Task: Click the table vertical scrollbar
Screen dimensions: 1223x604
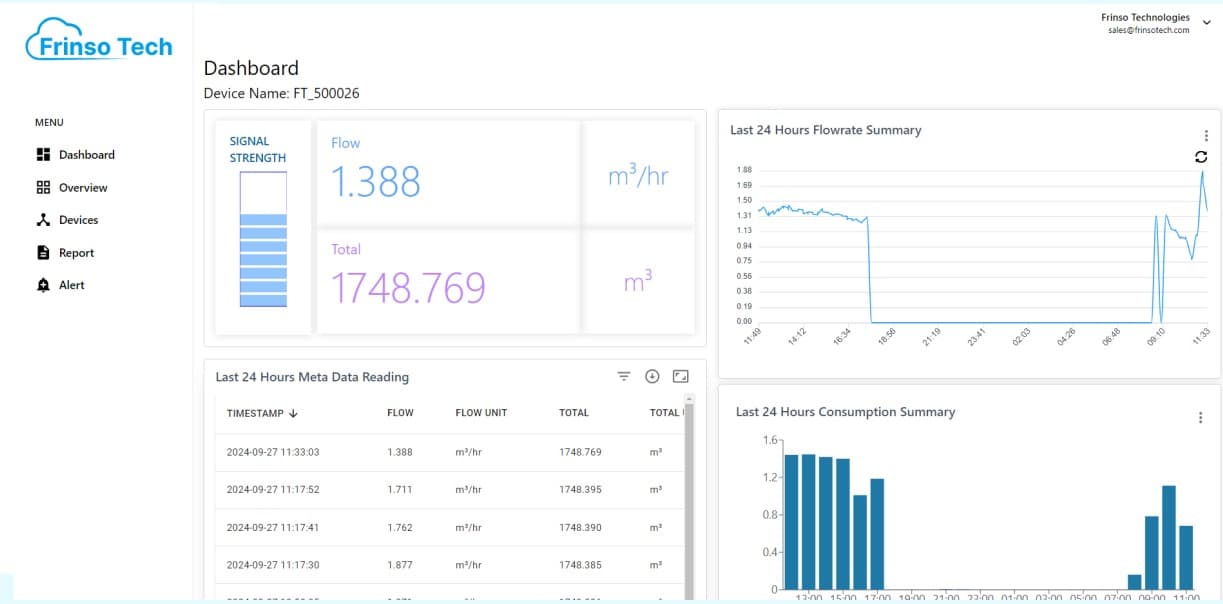Action: point(687,500)
